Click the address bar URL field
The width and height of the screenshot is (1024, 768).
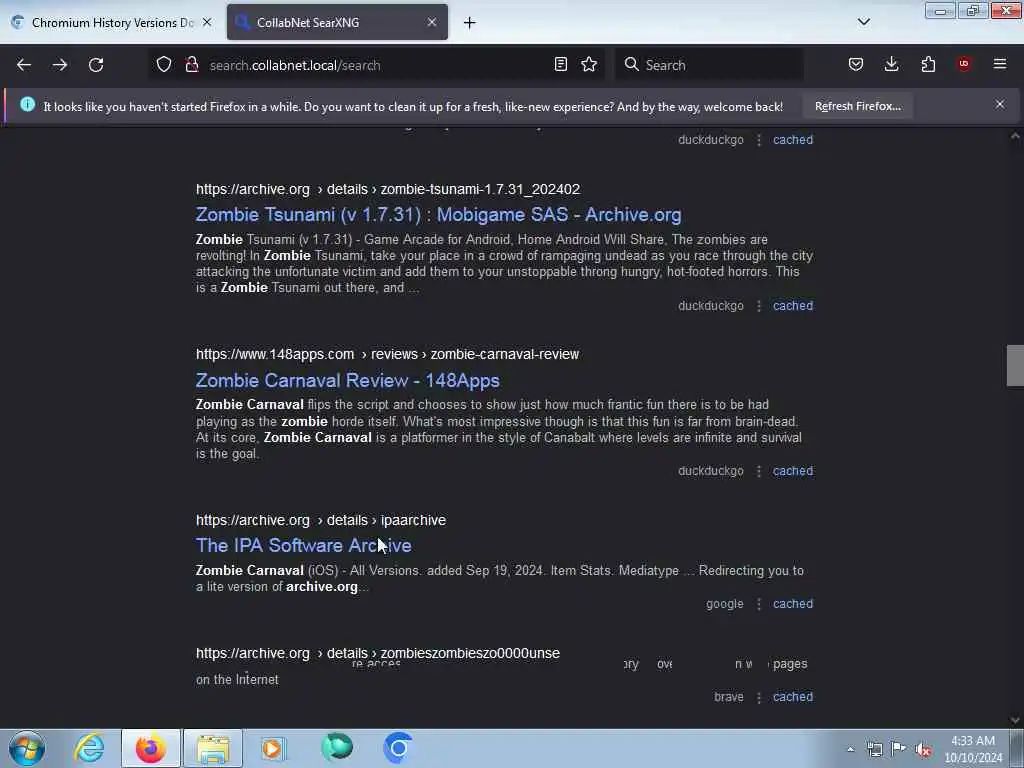[376, 65]
